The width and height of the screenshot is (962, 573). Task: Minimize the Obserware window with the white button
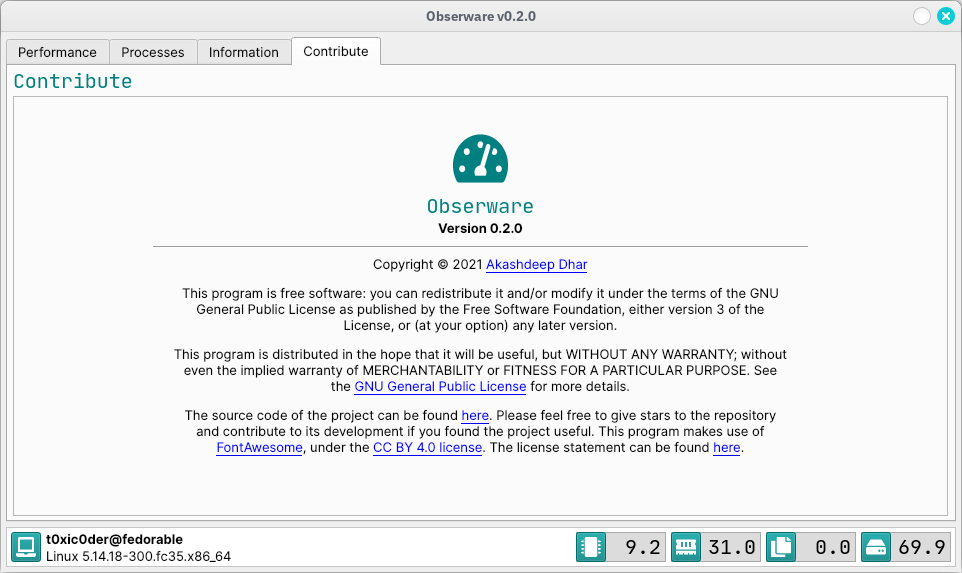[x=922, y=17]
